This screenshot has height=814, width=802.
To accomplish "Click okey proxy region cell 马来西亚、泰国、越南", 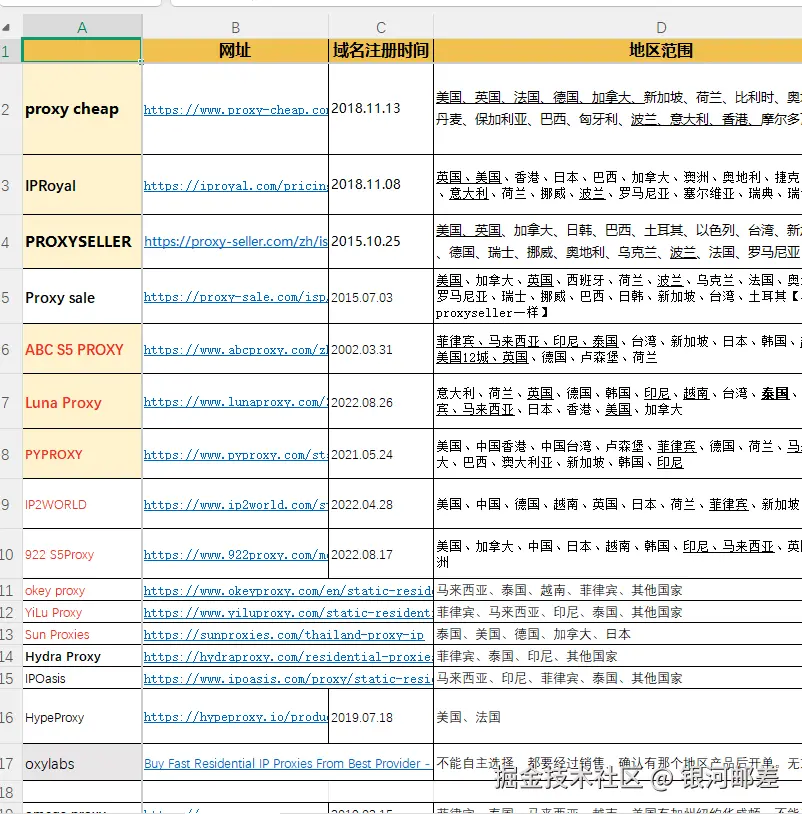I will click(x=618, y=590).
